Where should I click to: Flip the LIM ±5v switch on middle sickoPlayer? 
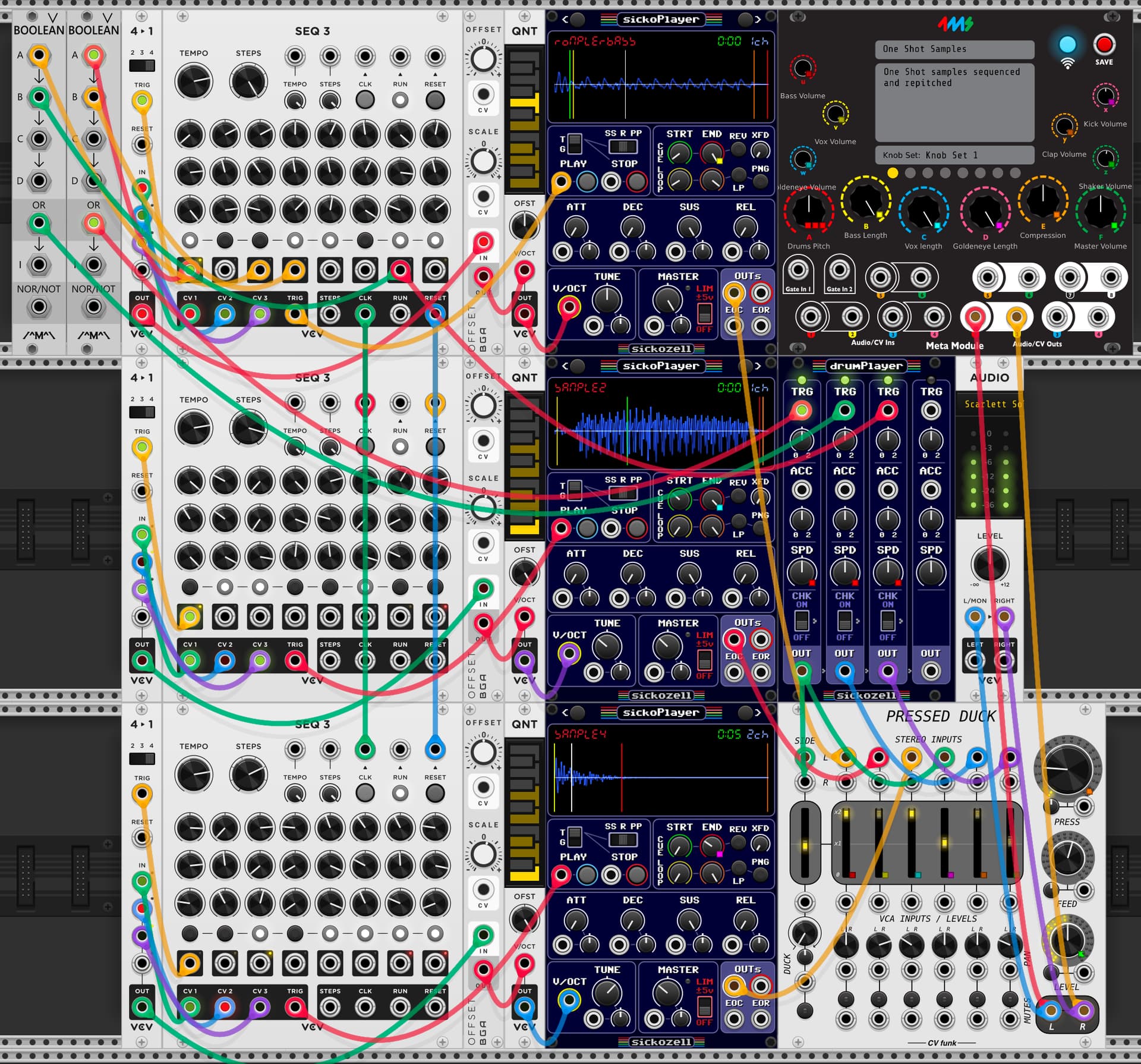pyautogui.click(x=704, y=659)
